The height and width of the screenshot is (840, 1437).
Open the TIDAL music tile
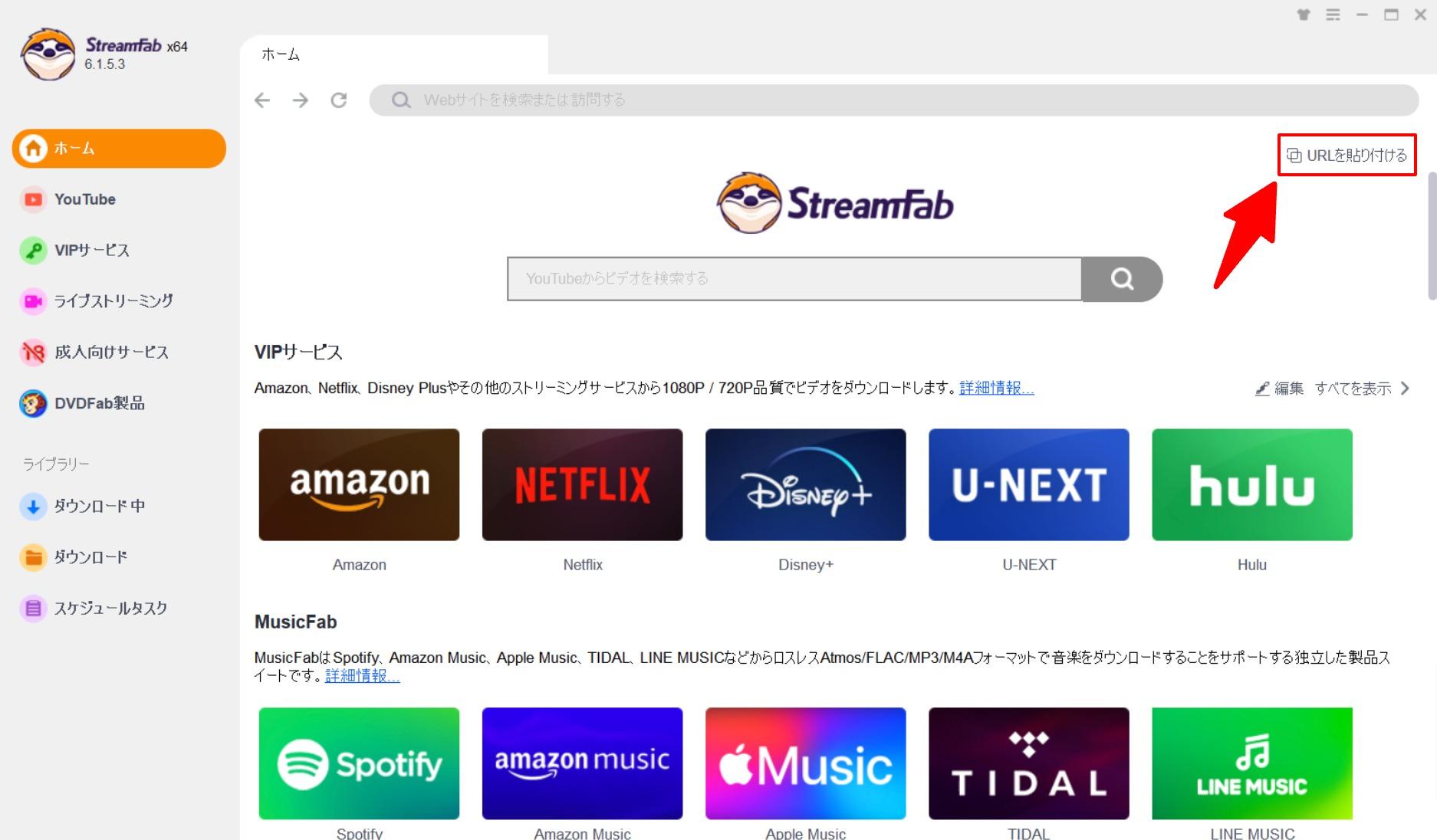(1028, 763)
